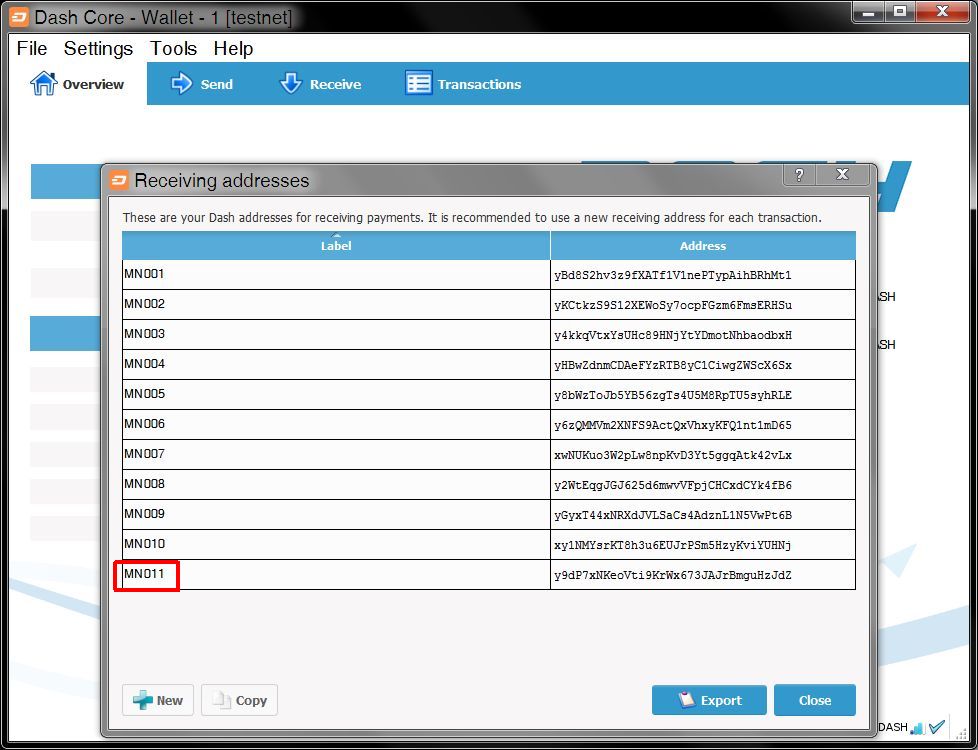Click the Dash logo in Receiving addresses dialog
This screenshot has height=750, width=978.
pos(119,180)
